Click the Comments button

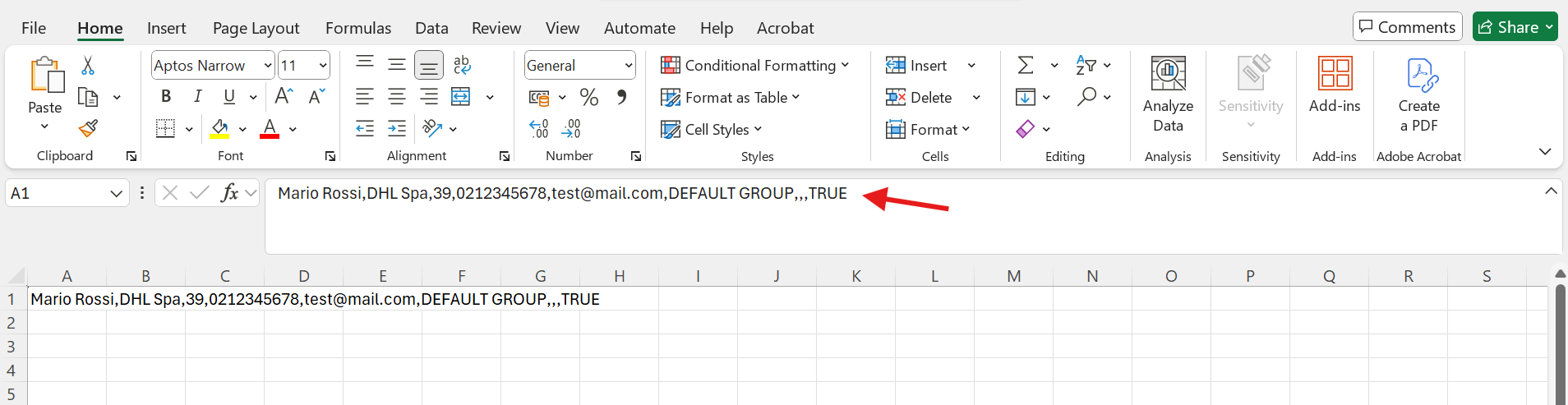[1407, 27]
